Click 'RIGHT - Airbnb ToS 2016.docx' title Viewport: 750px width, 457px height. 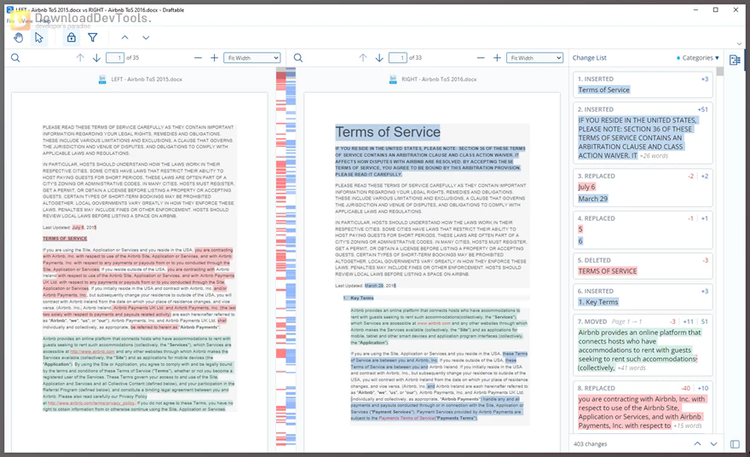coord(439,79)
